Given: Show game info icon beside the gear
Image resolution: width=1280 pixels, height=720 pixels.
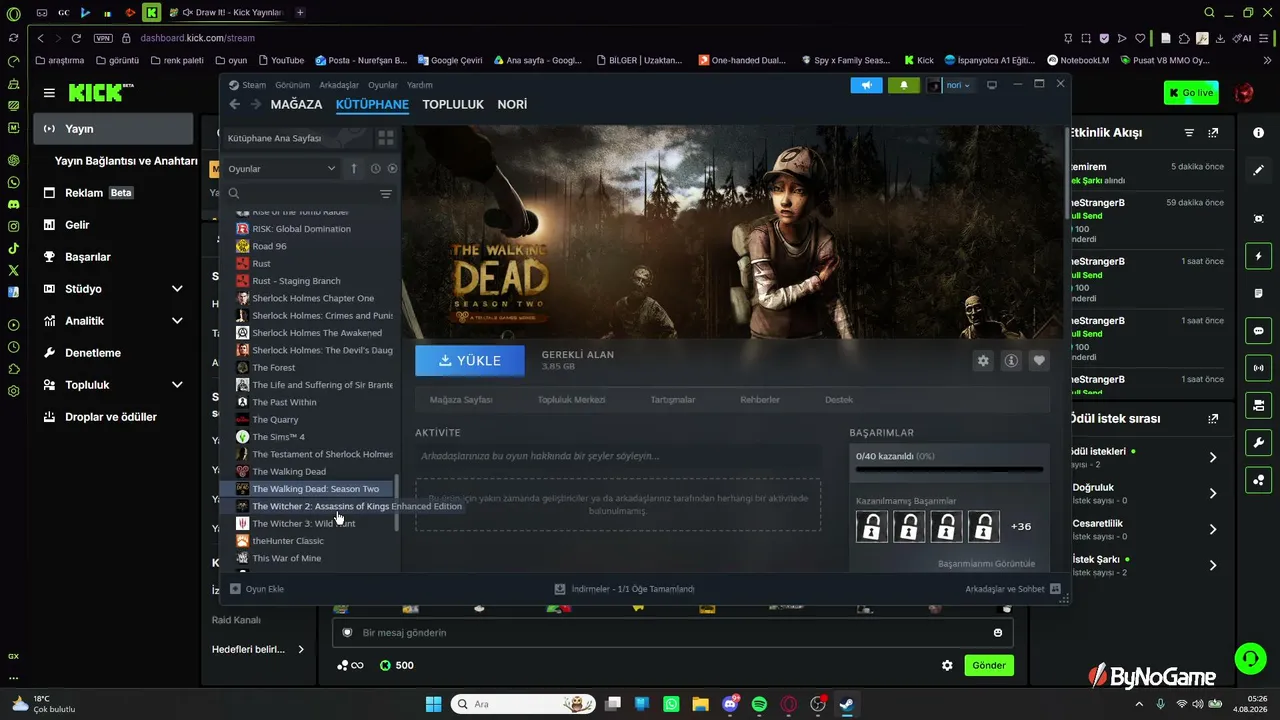Looking at the screenshot, I should pos(1011,361).
